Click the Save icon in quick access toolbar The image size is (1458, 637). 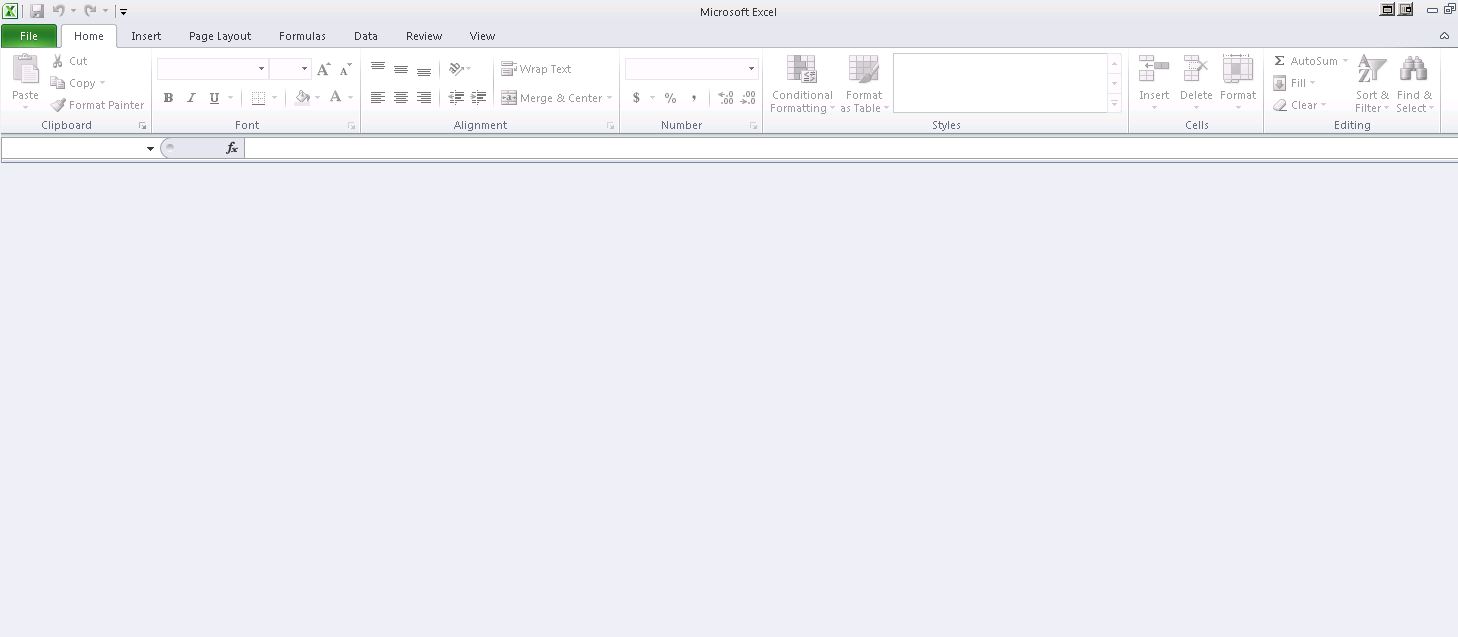coord(37,11)
